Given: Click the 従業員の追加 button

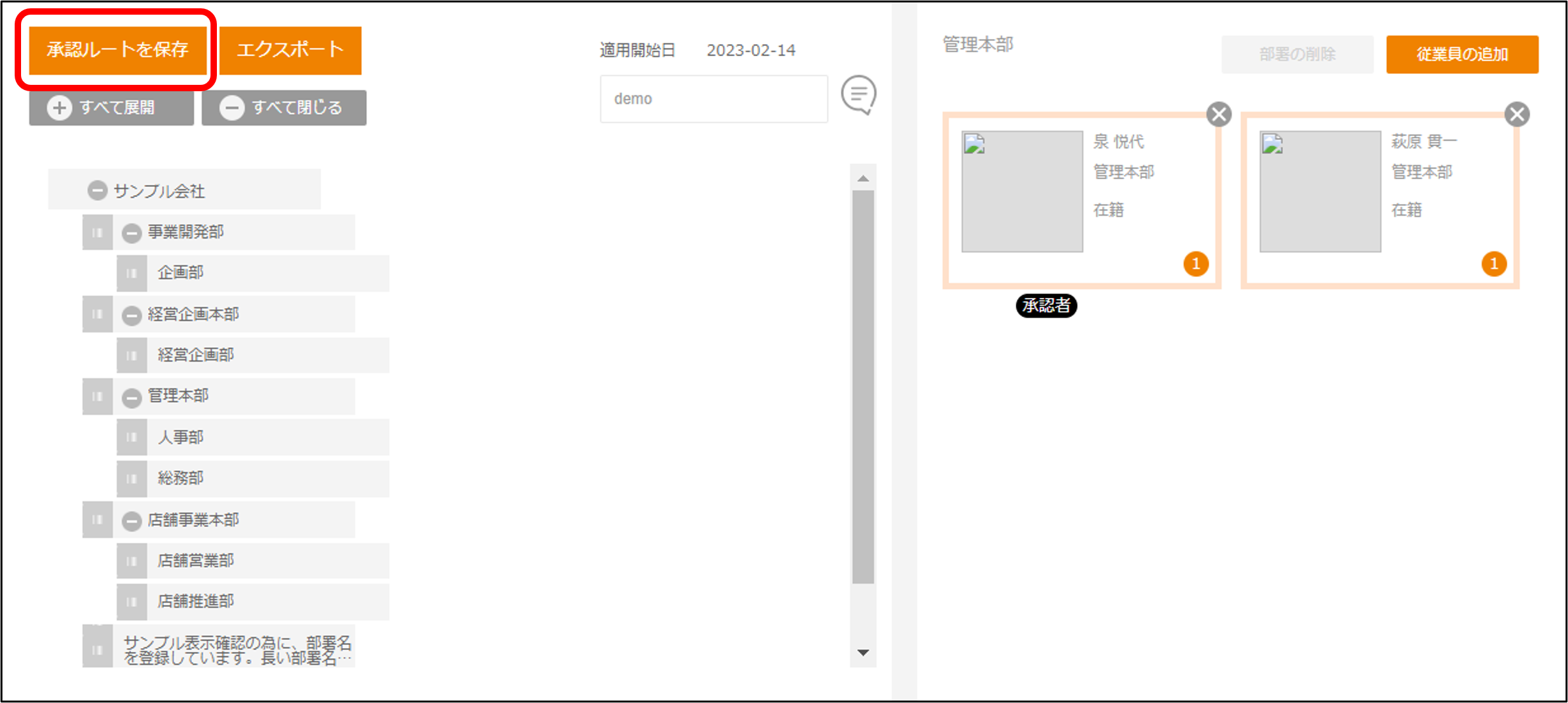Looking at the screenshot, I should [x=1462, y=54].
